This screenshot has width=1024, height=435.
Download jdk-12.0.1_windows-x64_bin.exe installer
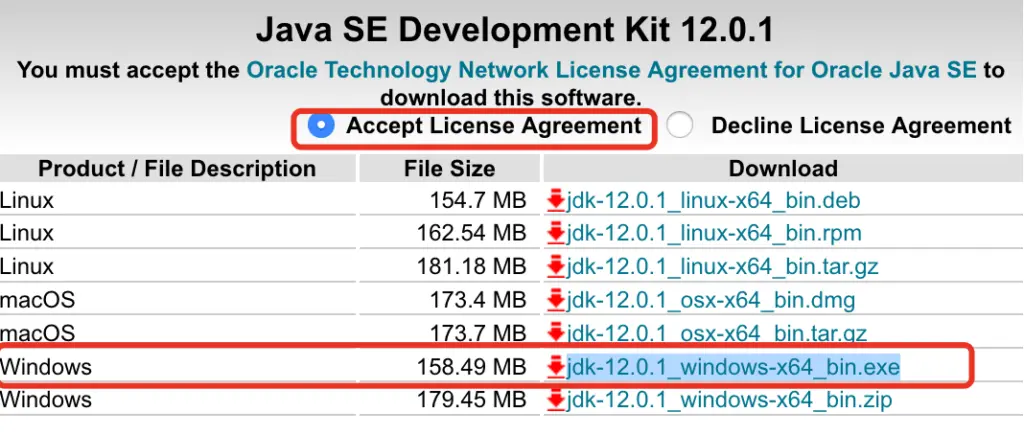pos(733,367)
